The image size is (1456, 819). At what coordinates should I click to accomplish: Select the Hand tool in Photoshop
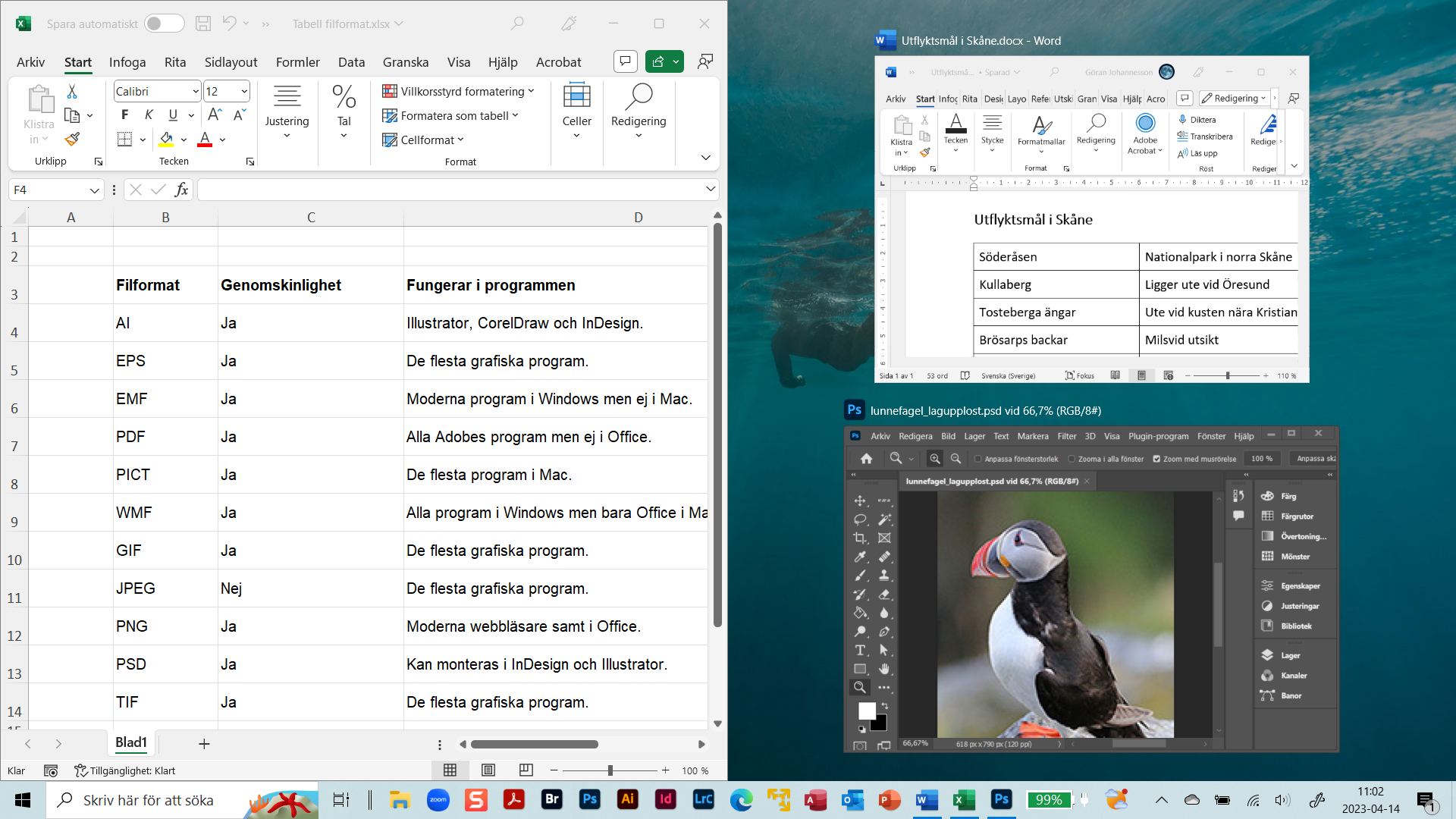[x=884, y=669]
